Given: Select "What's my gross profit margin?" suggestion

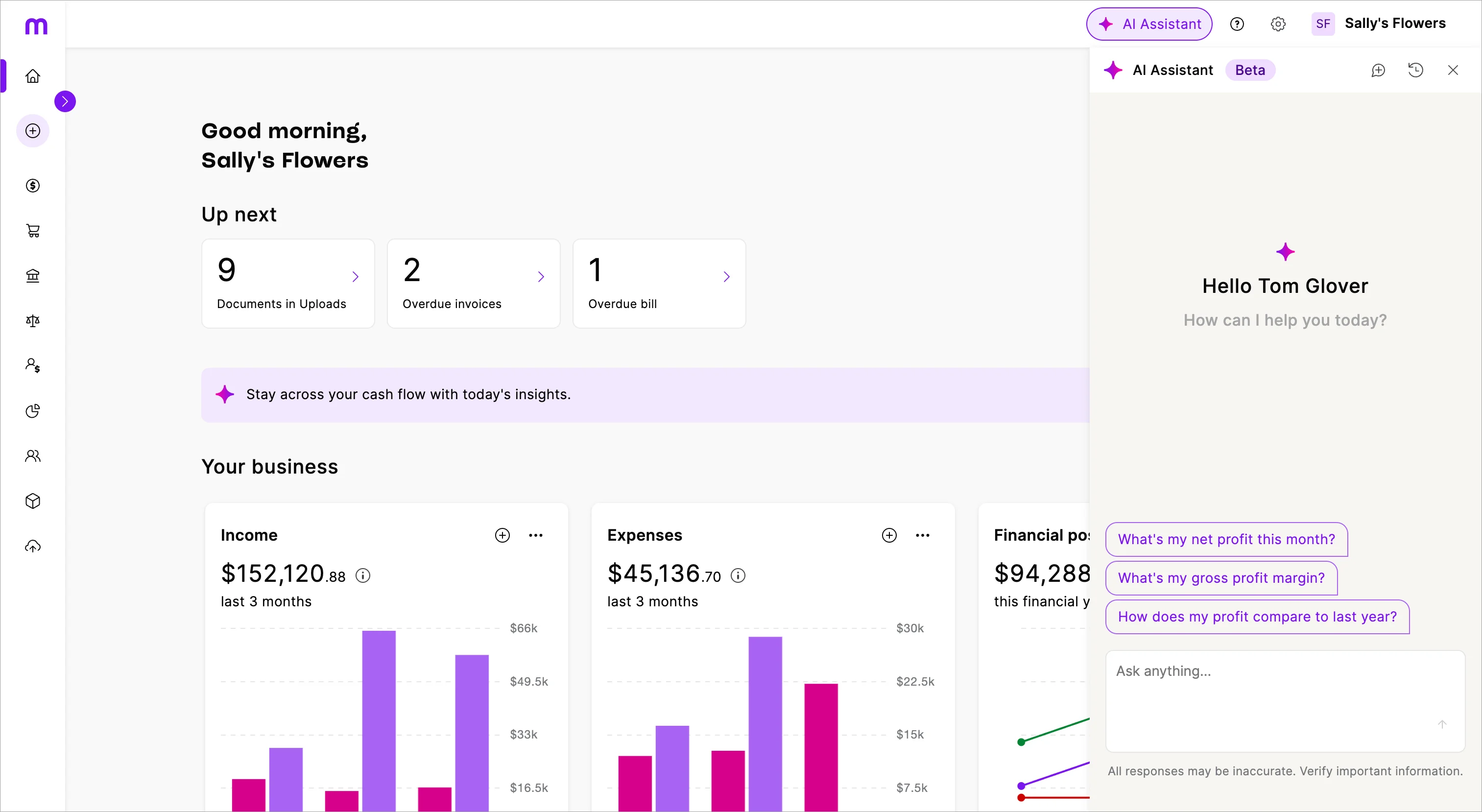Looking at the screenshot, I should pos(1221,578).
